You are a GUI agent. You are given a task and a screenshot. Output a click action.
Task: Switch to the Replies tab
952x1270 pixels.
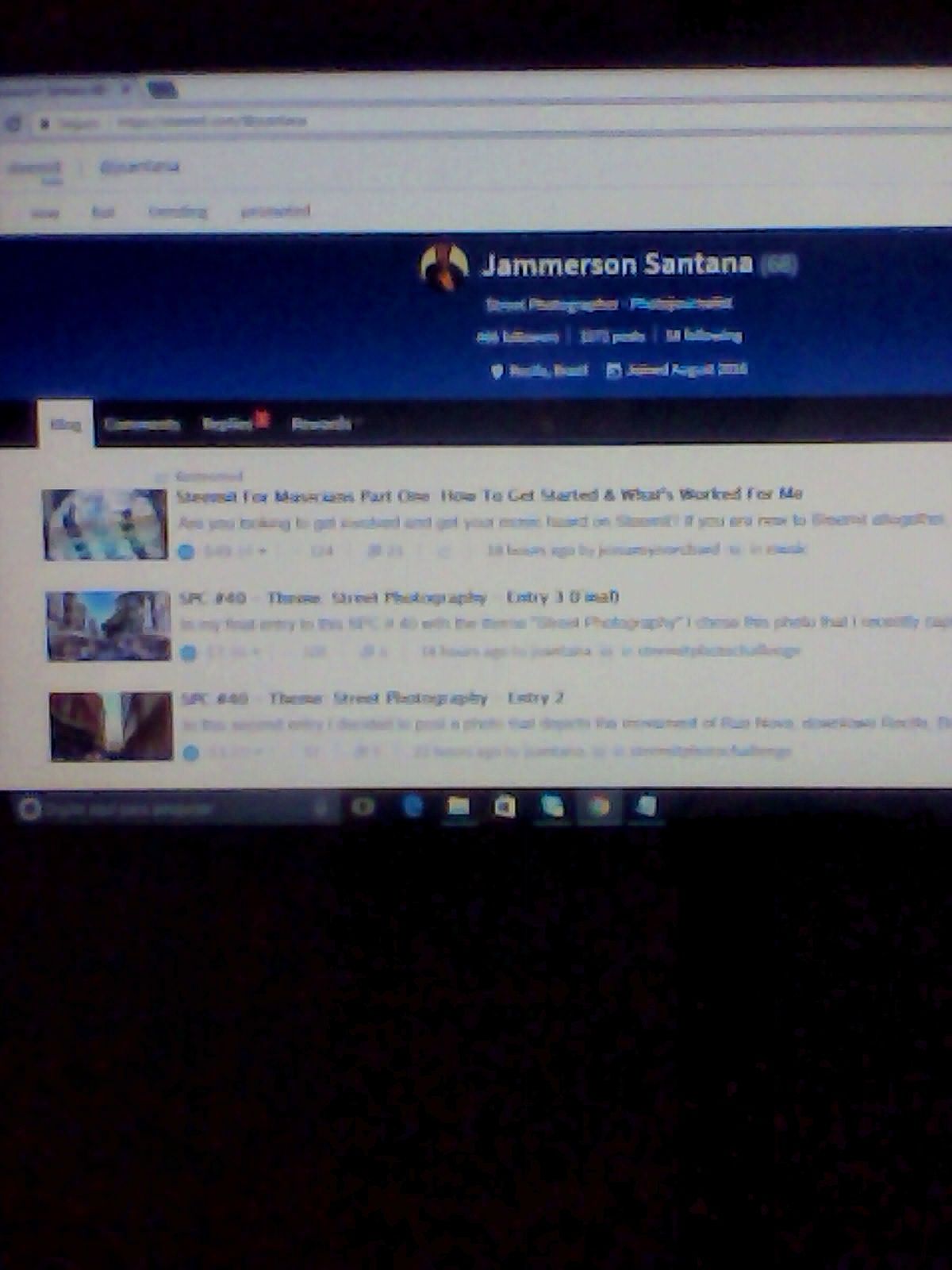[x=228, y=424]
